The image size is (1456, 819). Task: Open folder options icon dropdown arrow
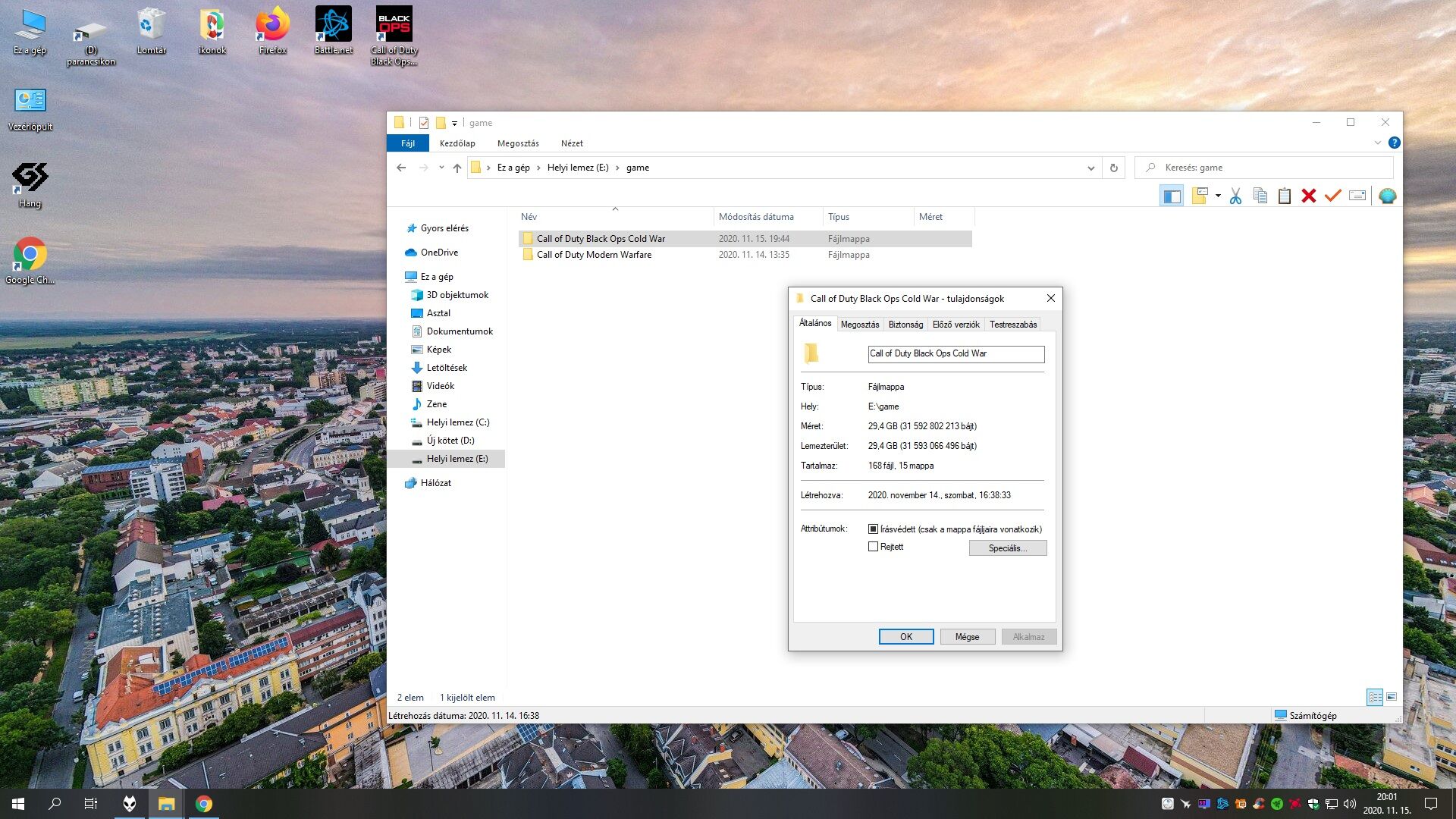(1218, 196)
